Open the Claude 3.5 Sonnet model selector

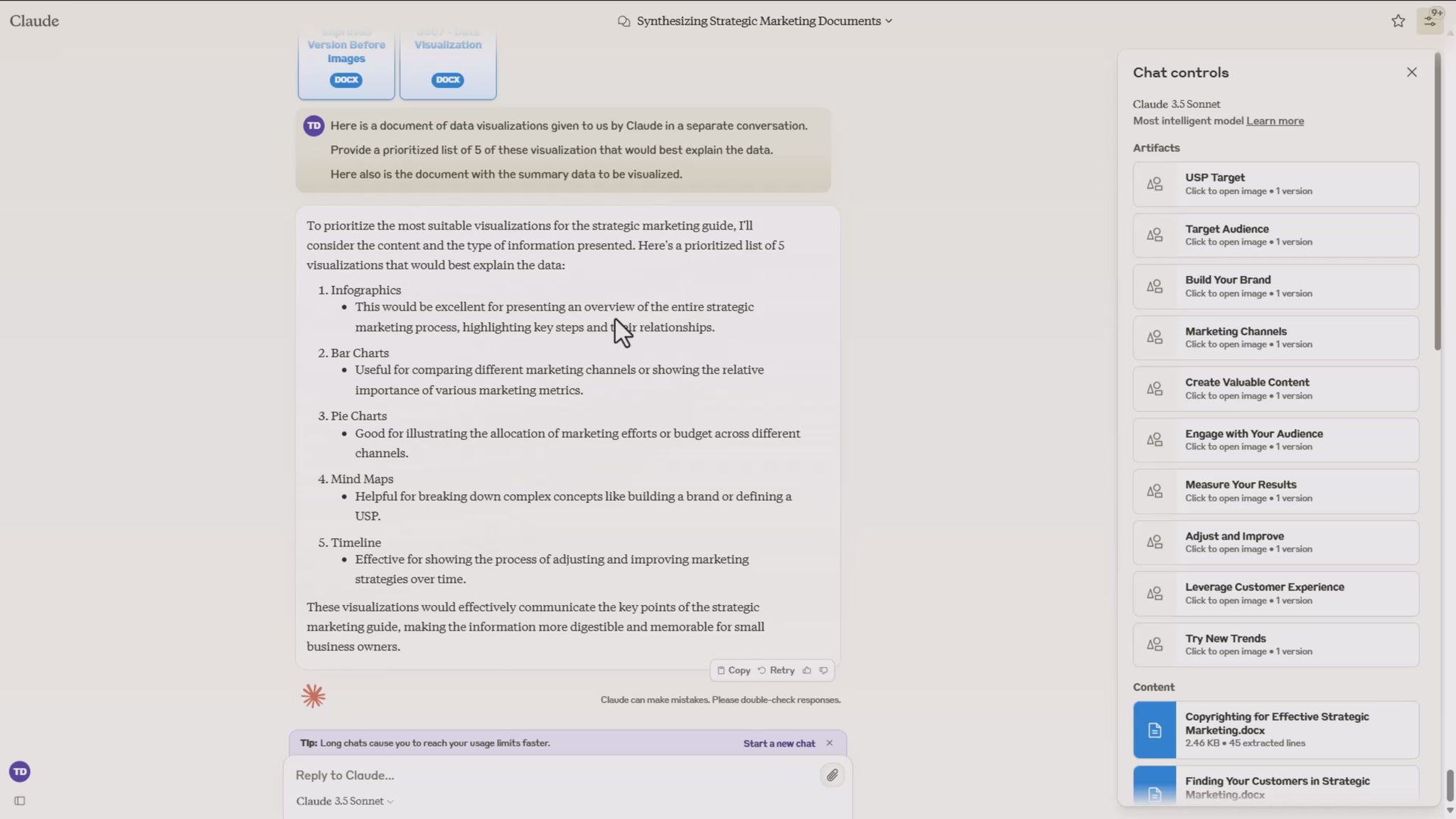coord(345,801)
